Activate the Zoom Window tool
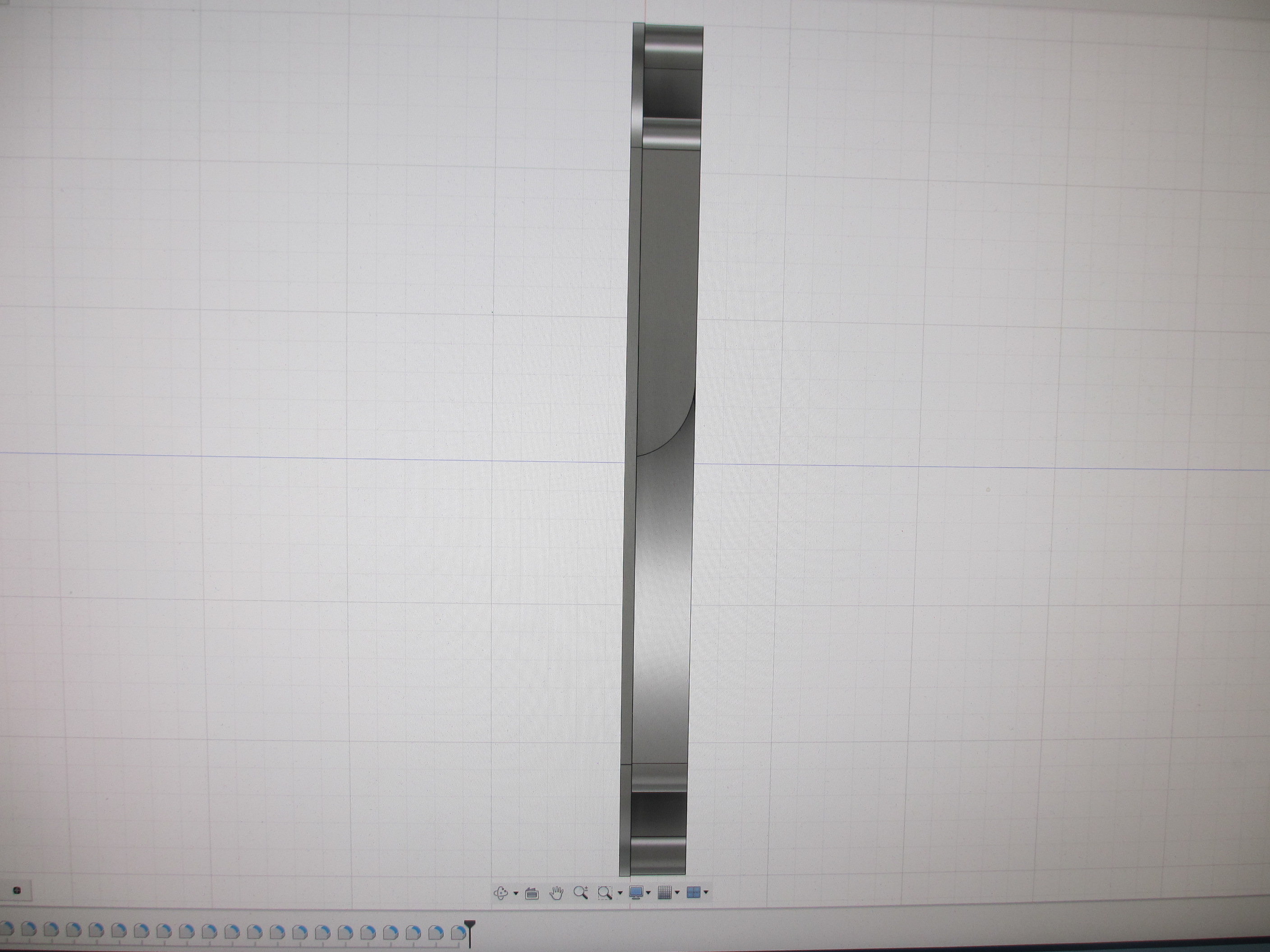 point(605,893)
